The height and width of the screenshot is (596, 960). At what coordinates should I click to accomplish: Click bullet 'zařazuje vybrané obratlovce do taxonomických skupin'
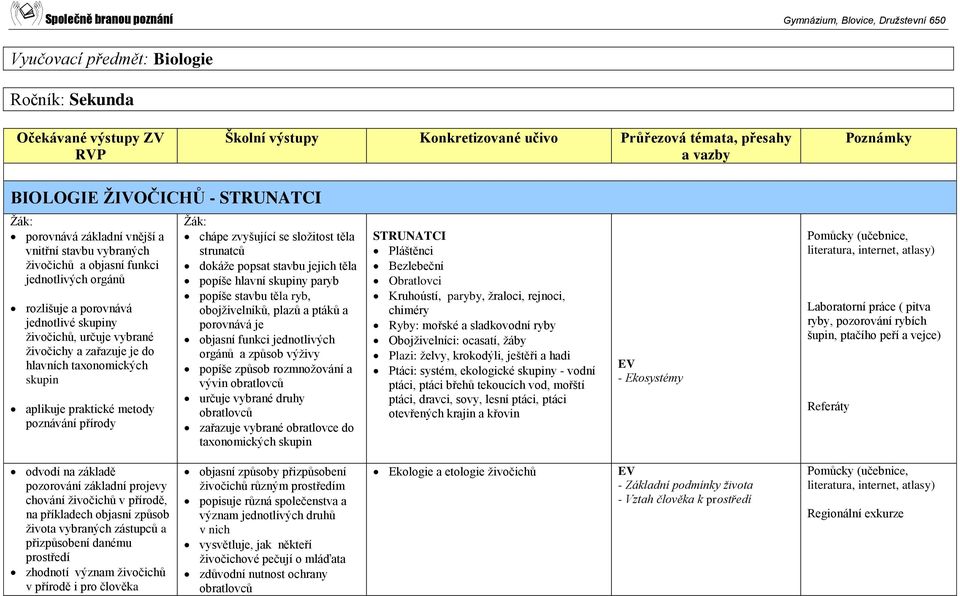[276, 435]
